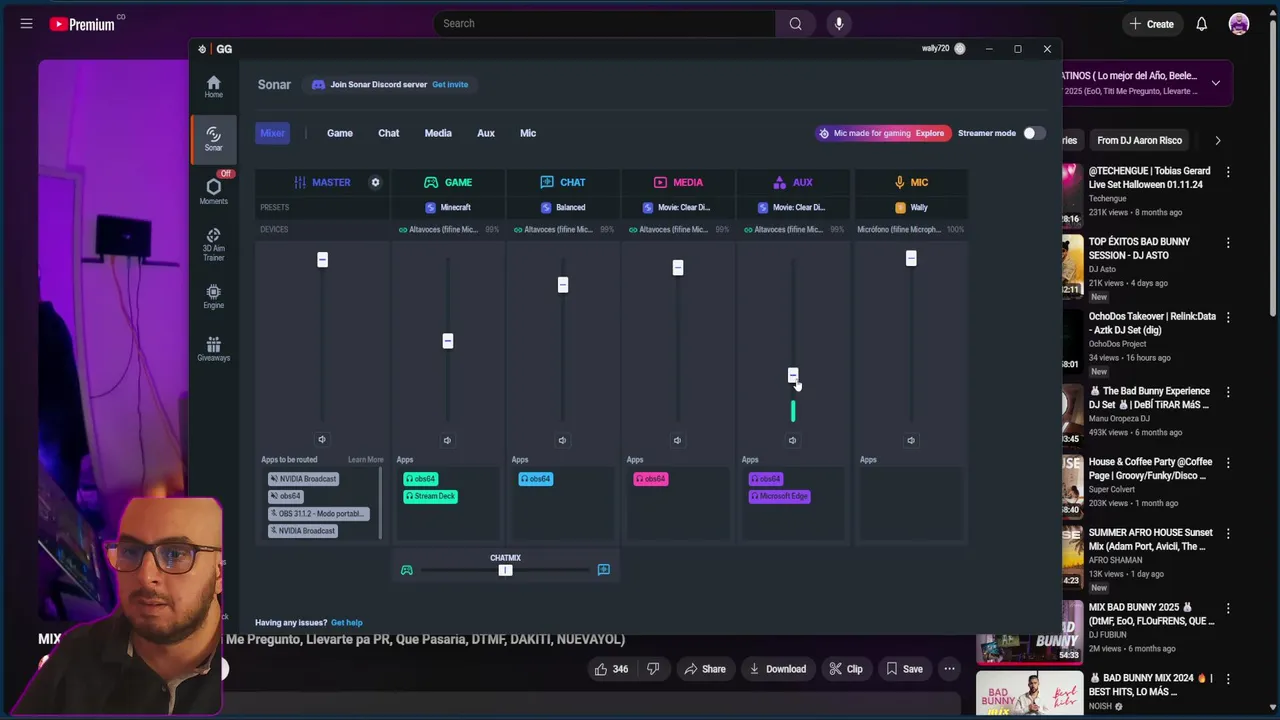Viewport: 1280px width, 720px height.
Task: Click the Game volume slider handle
Action: (x=447, y=341)
